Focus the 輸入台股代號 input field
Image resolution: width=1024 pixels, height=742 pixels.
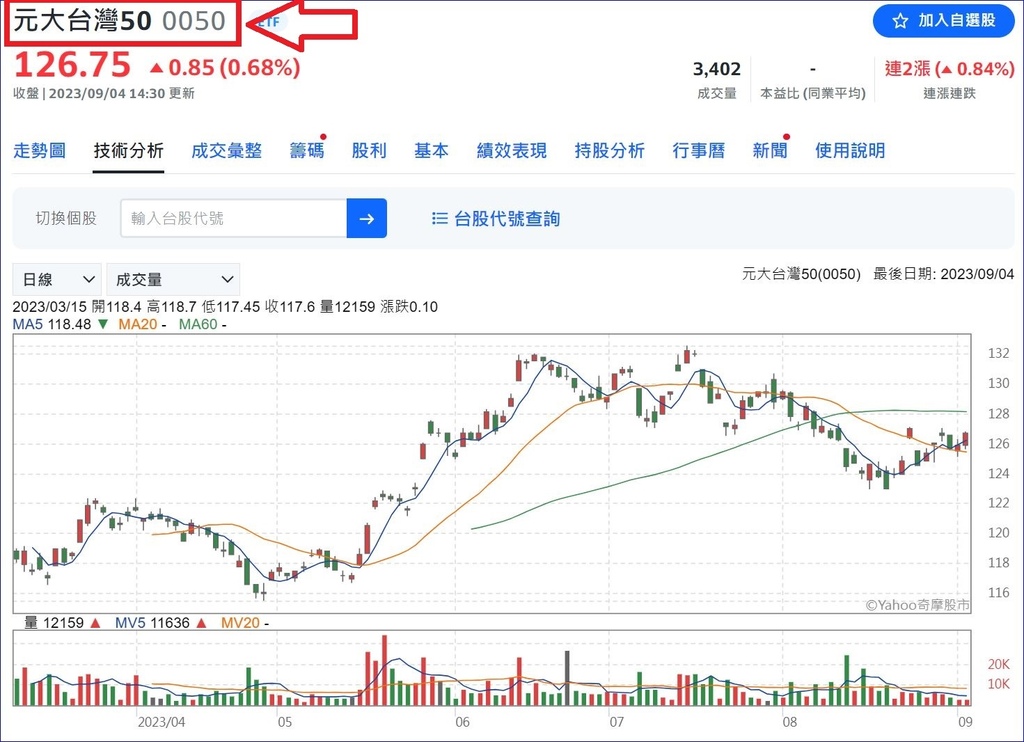click(234, 218)
